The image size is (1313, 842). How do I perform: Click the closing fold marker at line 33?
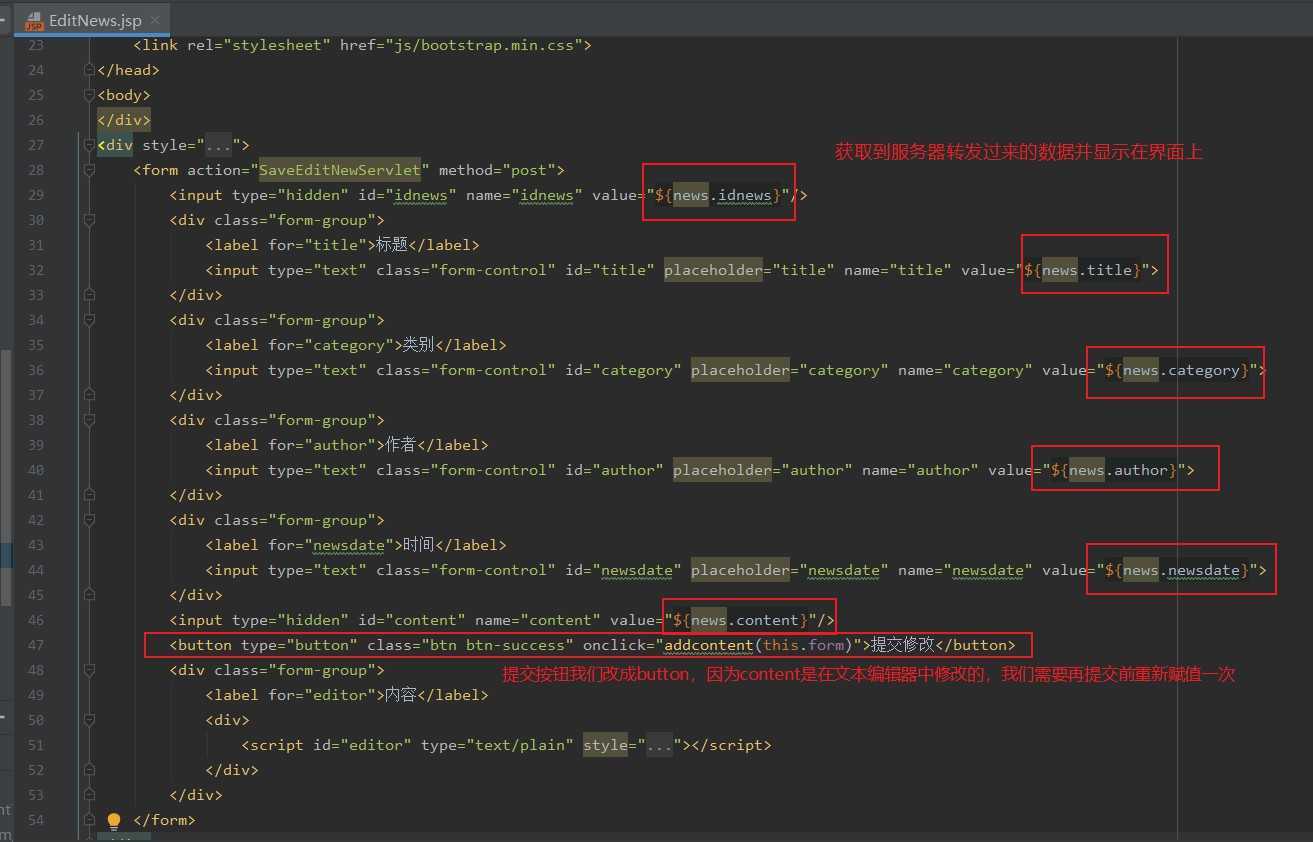pos(89,295)
